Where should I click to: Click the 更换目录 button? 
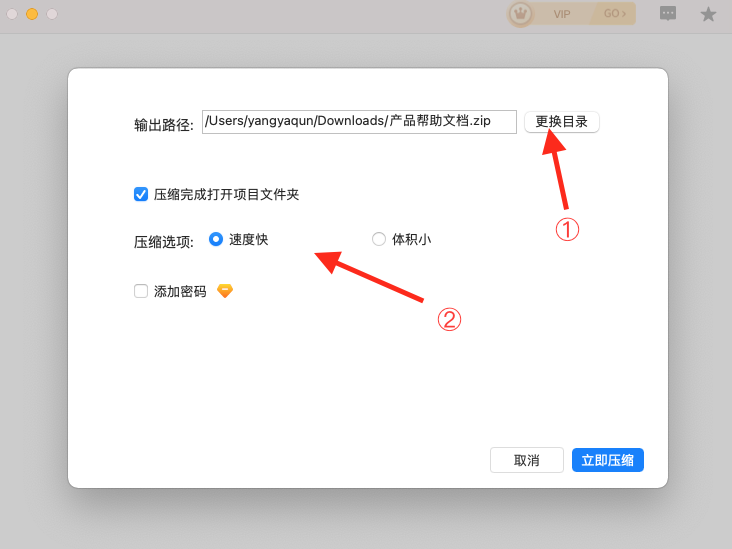coord(562,122)
